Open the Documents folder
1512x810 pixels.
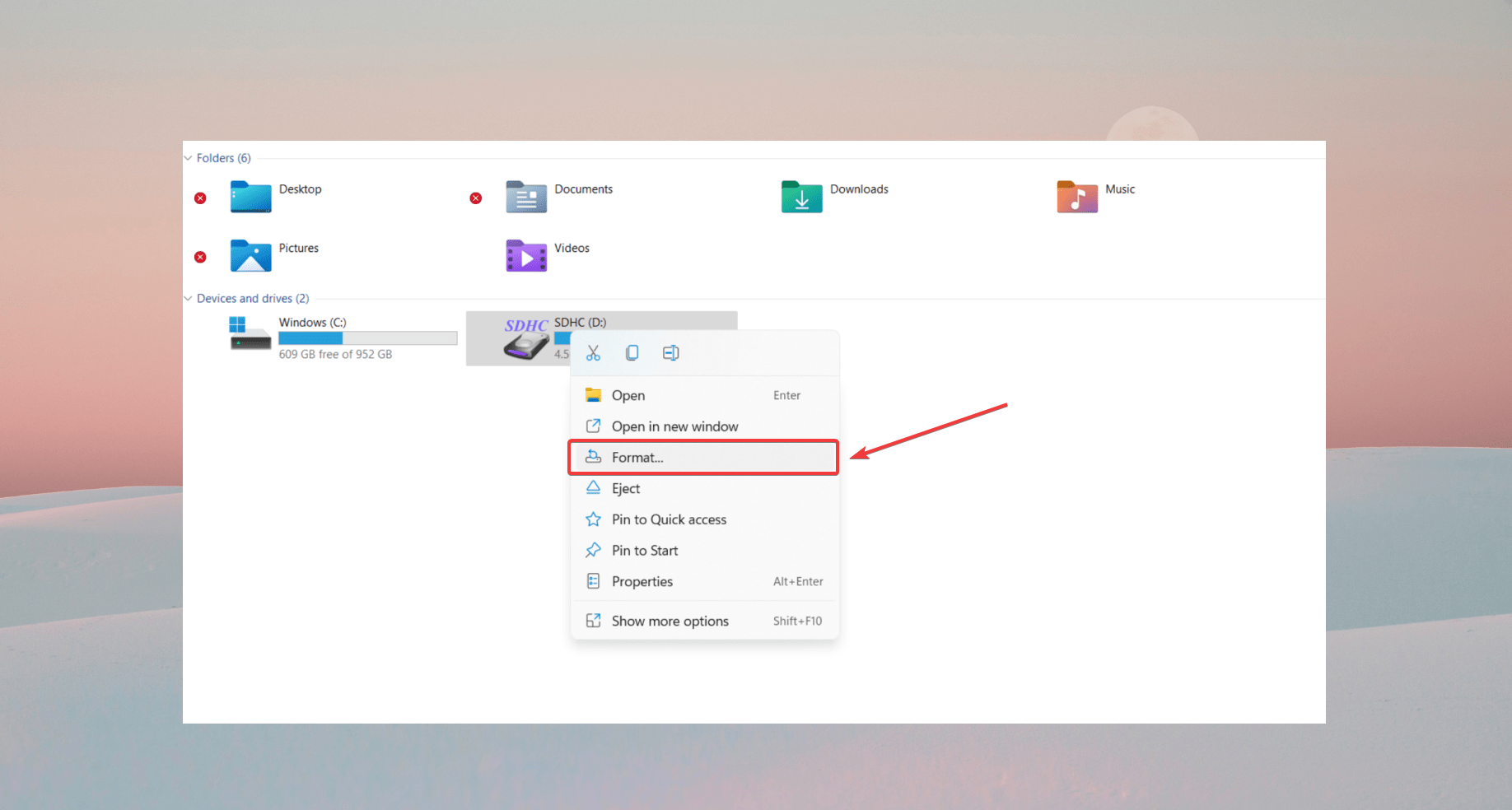click(x=527, y=198)
